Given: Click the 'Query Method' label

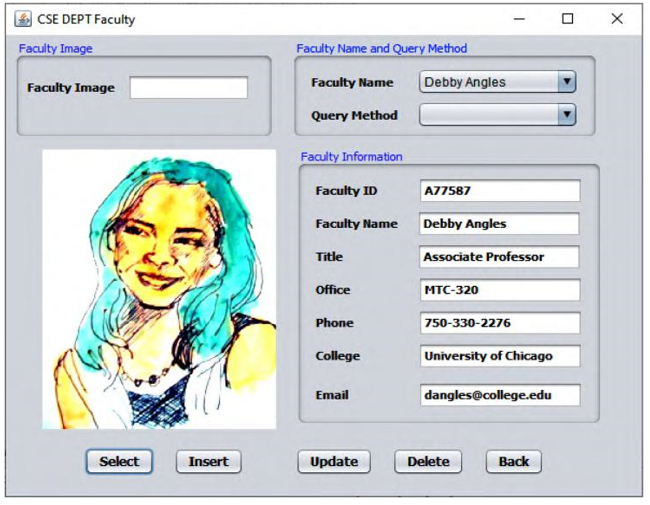Looking at the screenshot, I should (x=354, y=115).
